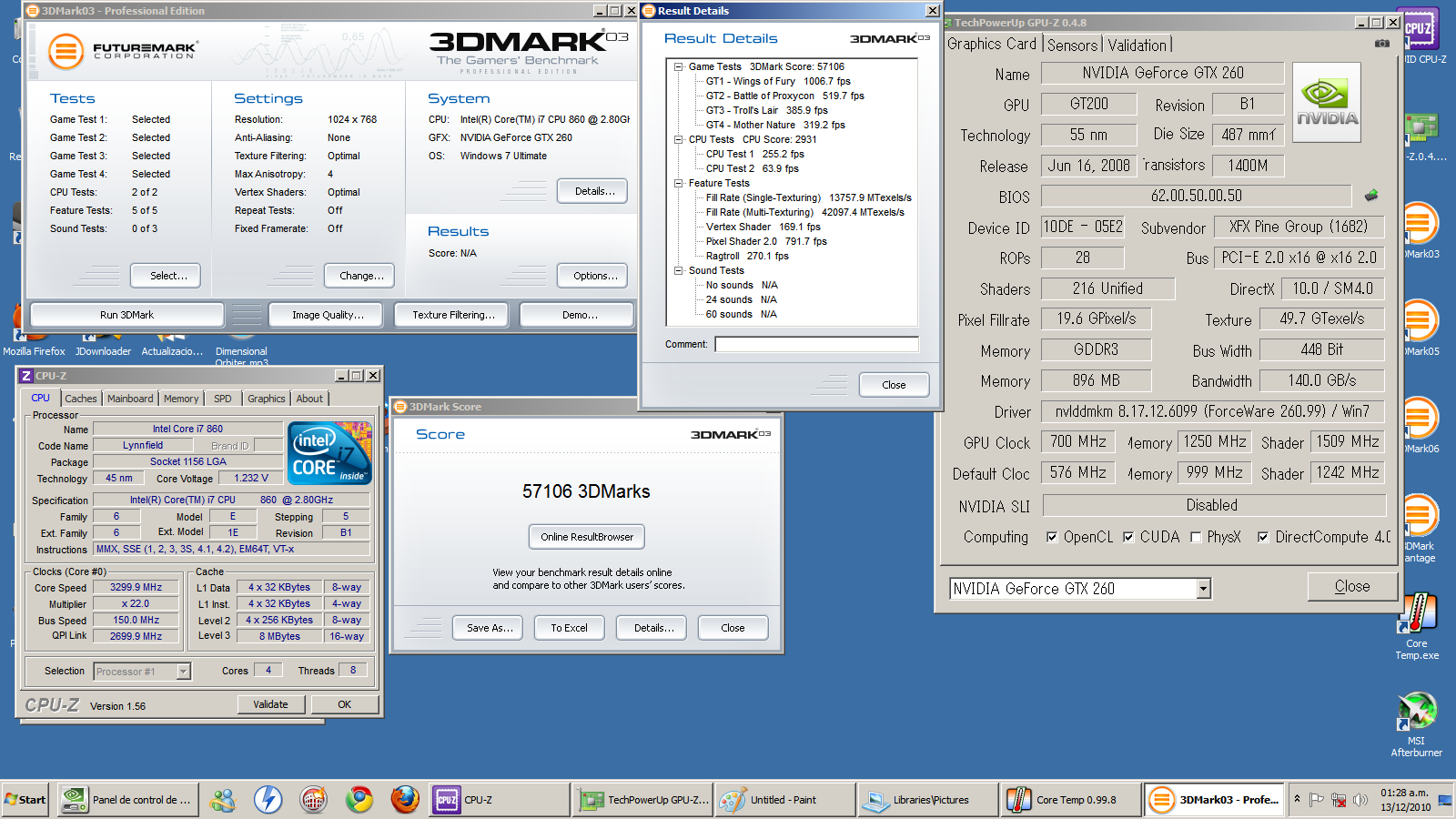Select CPU Test 1 result row
Viewport: 1456px width, 819px height.
754,154
